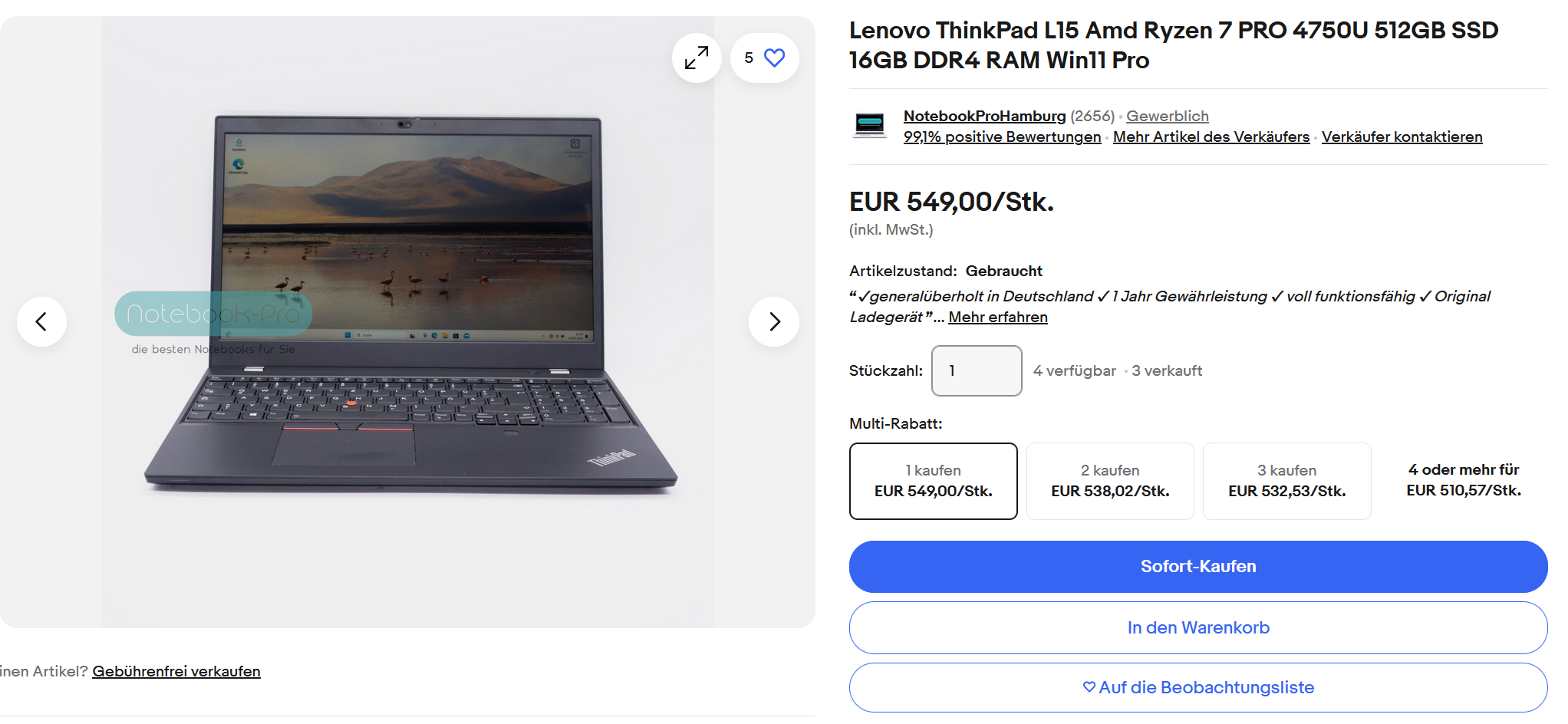This screenshot has height=724, width=1568.
Task: Select 4 oder mehr für EUR 510,57 offer
Action: click(1464, 480)
